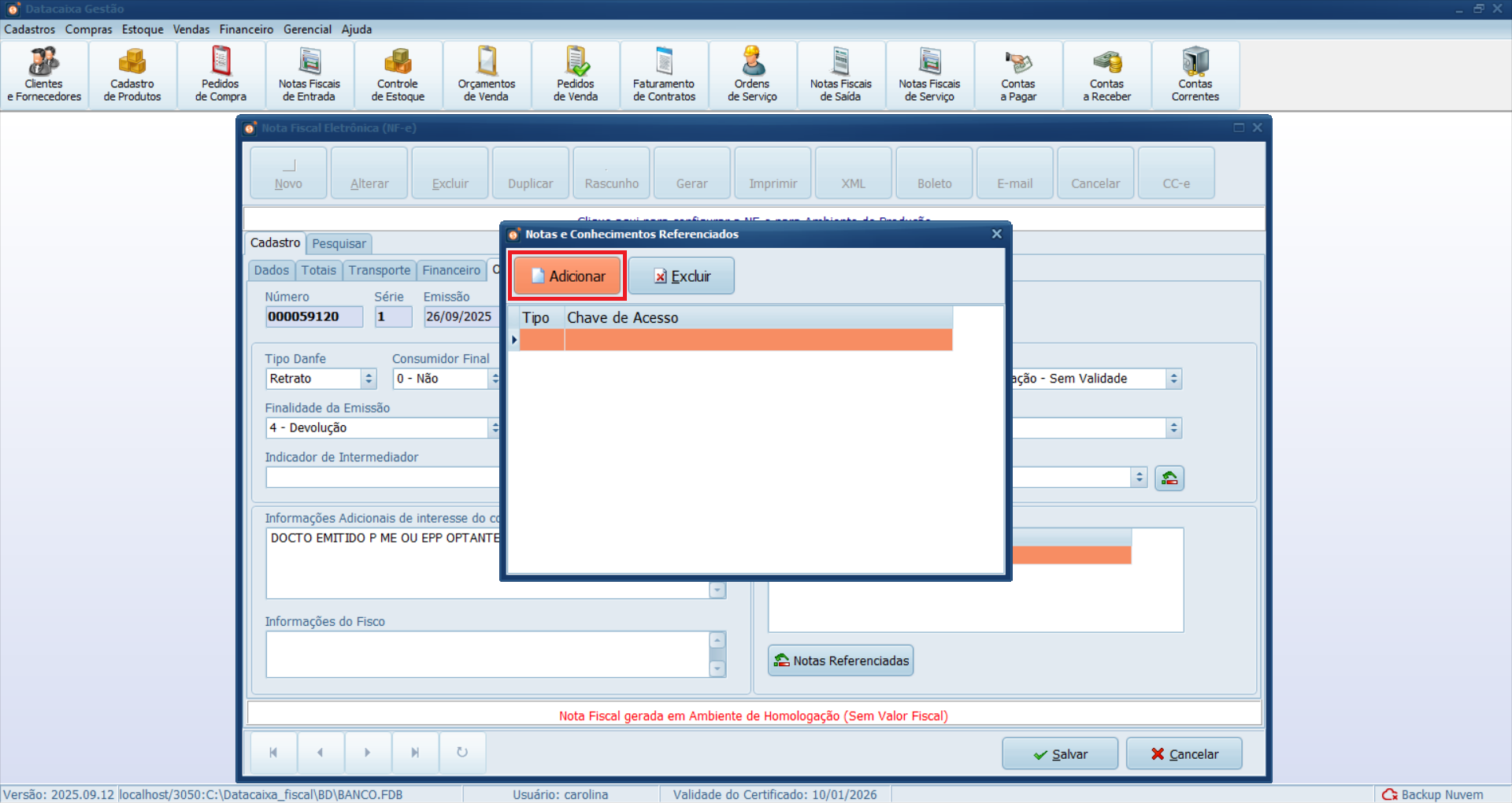Go to first record navigation arrow
The width and height of the screenshot is (1512, 803).
tap(273, 753)
